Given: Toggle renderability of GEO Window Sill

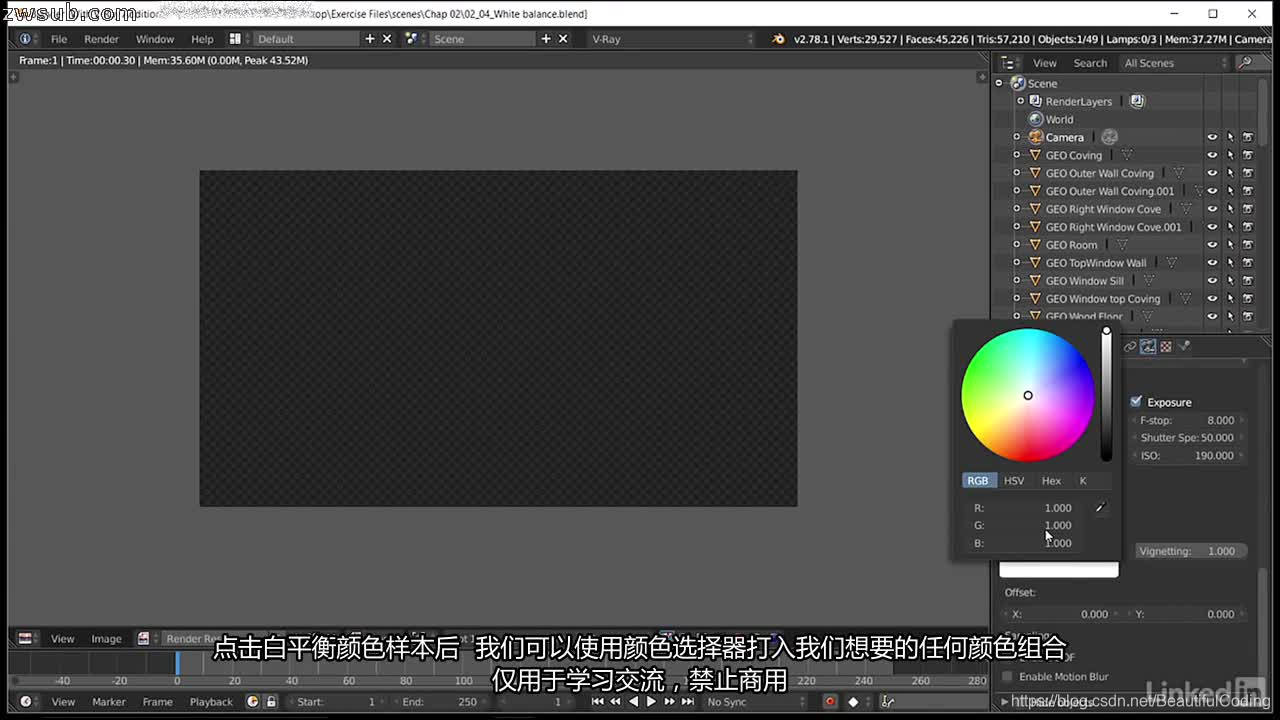Looking at the screenshot, I should [1248, 281].
